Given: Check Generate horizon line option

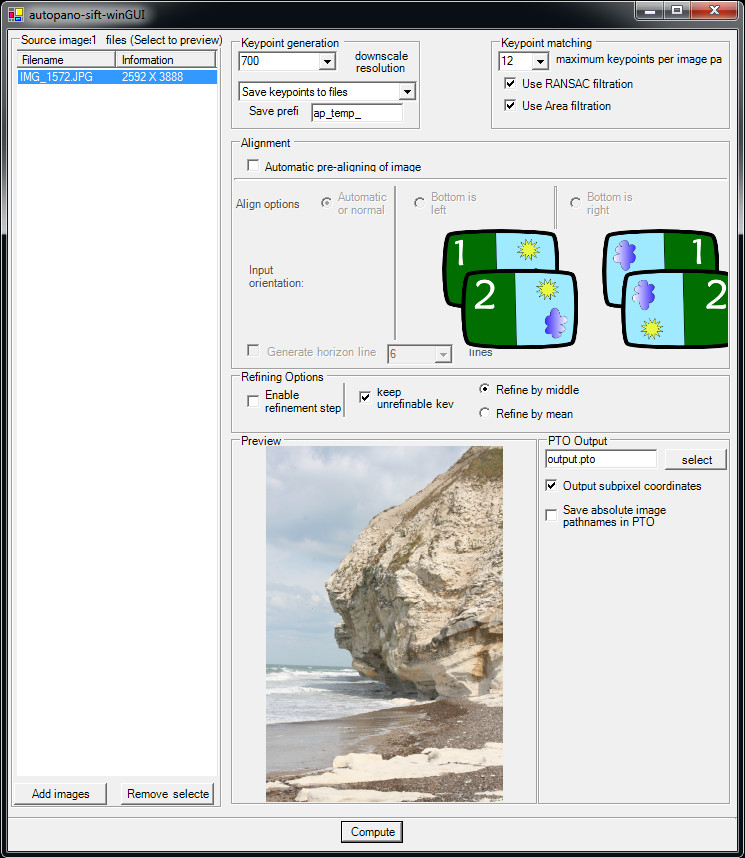Looking at the screenshot, I should [x=253, y=350].
